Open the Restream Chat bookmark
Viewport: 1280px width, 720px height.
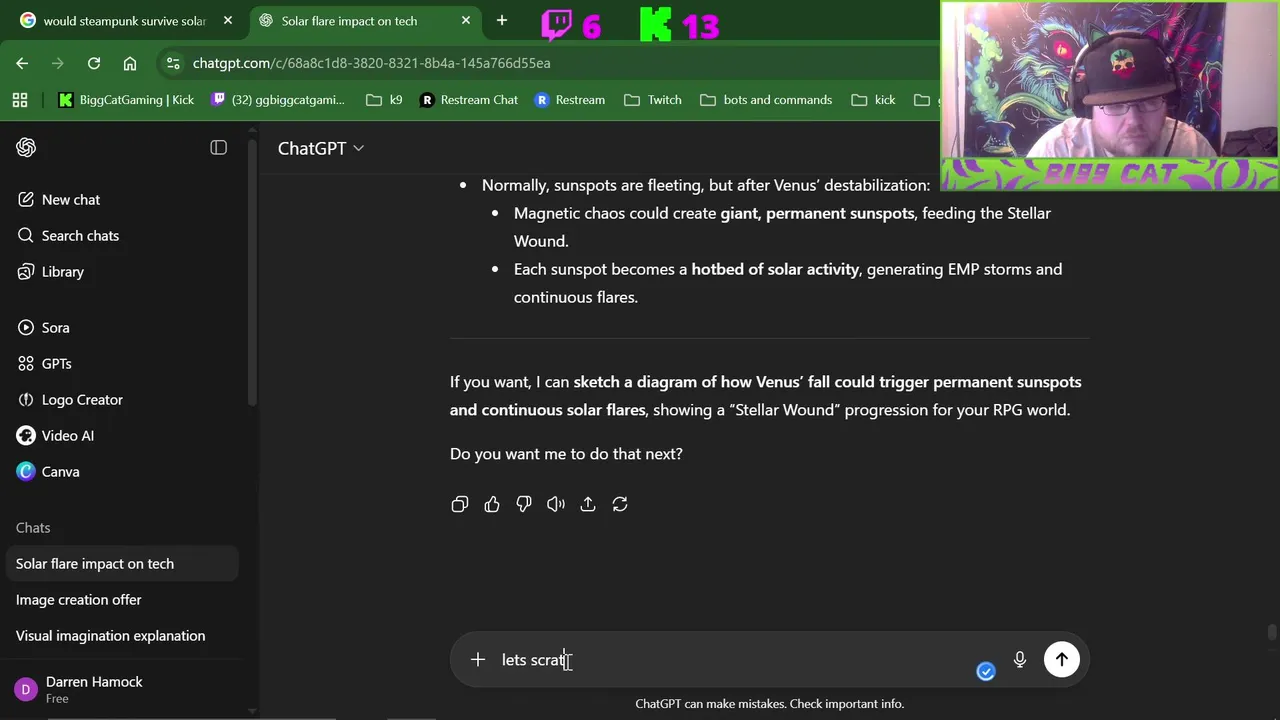pos(469,100)
